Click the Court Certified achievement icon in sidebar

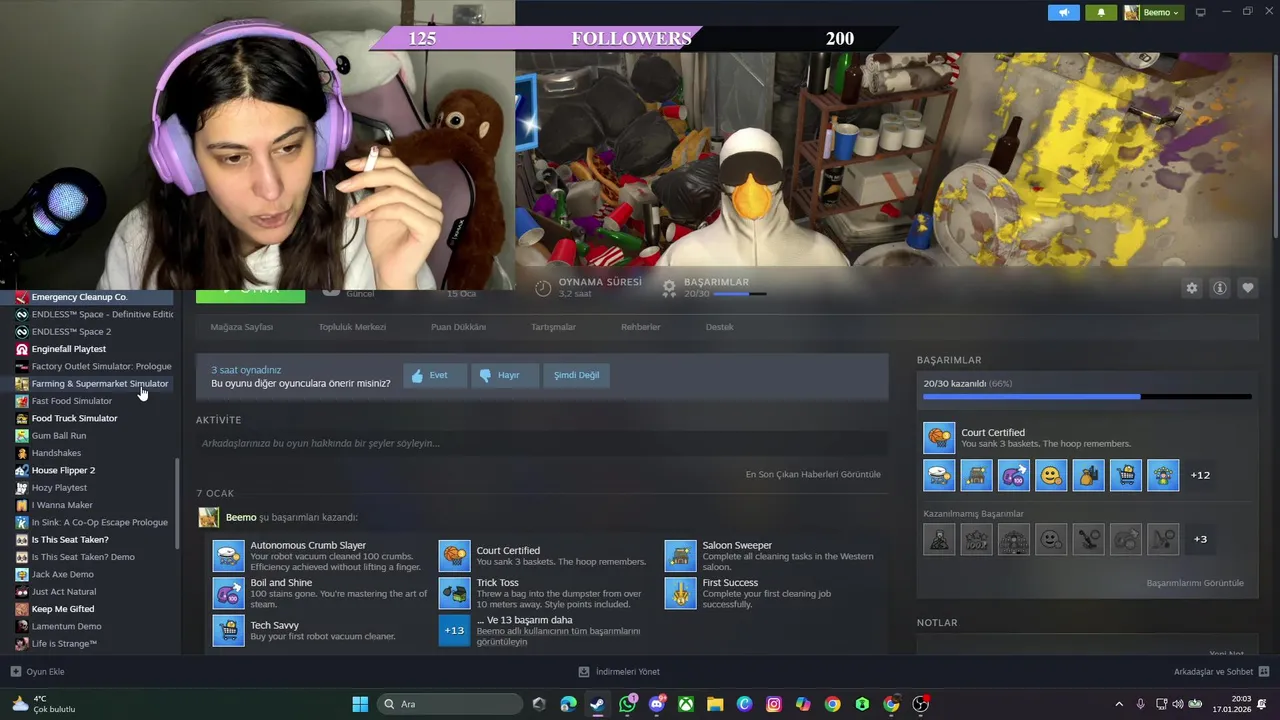(939, 438)
